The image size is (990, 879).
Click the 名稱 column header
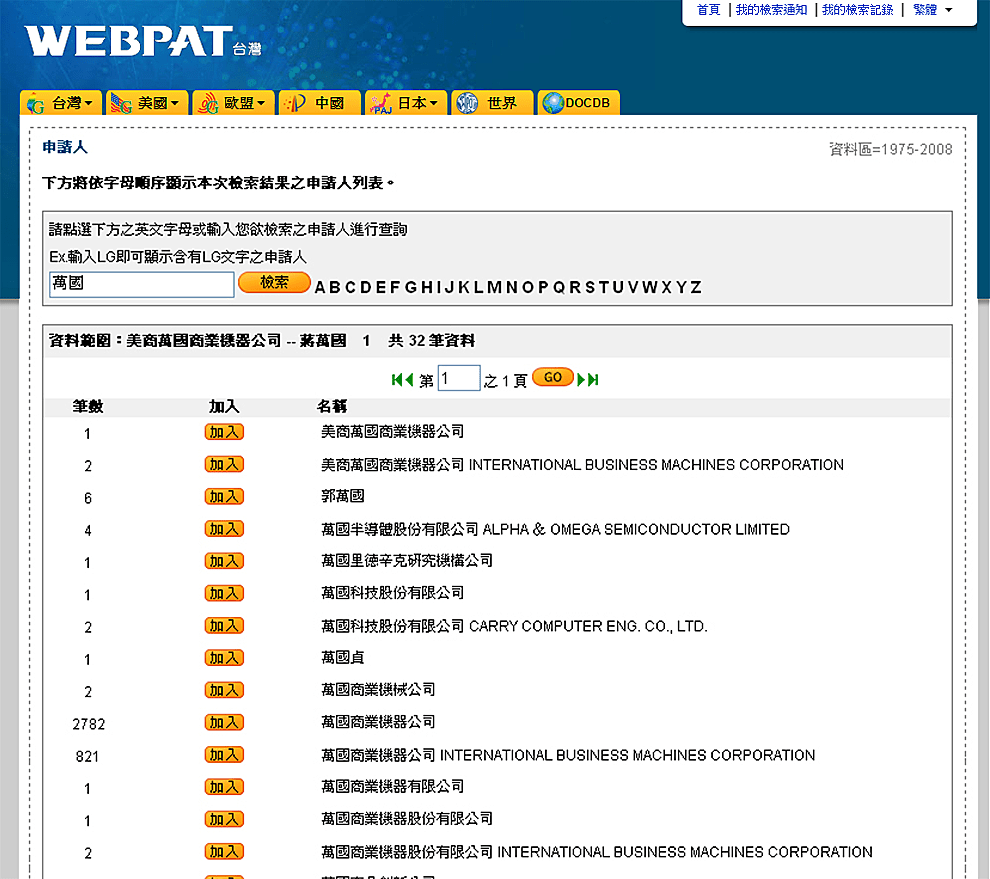(x=332, y=406)
